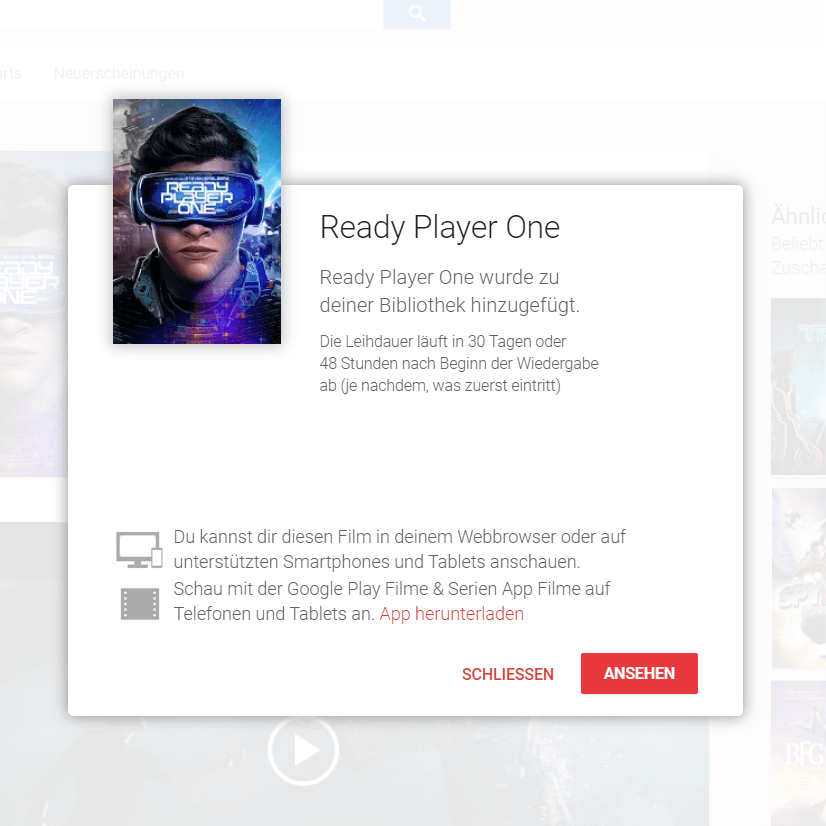Image resolution: width=826 pixels, height=826 pixels.
Task: Click the ANSEHEN button to watch
Action: point(639,673)
